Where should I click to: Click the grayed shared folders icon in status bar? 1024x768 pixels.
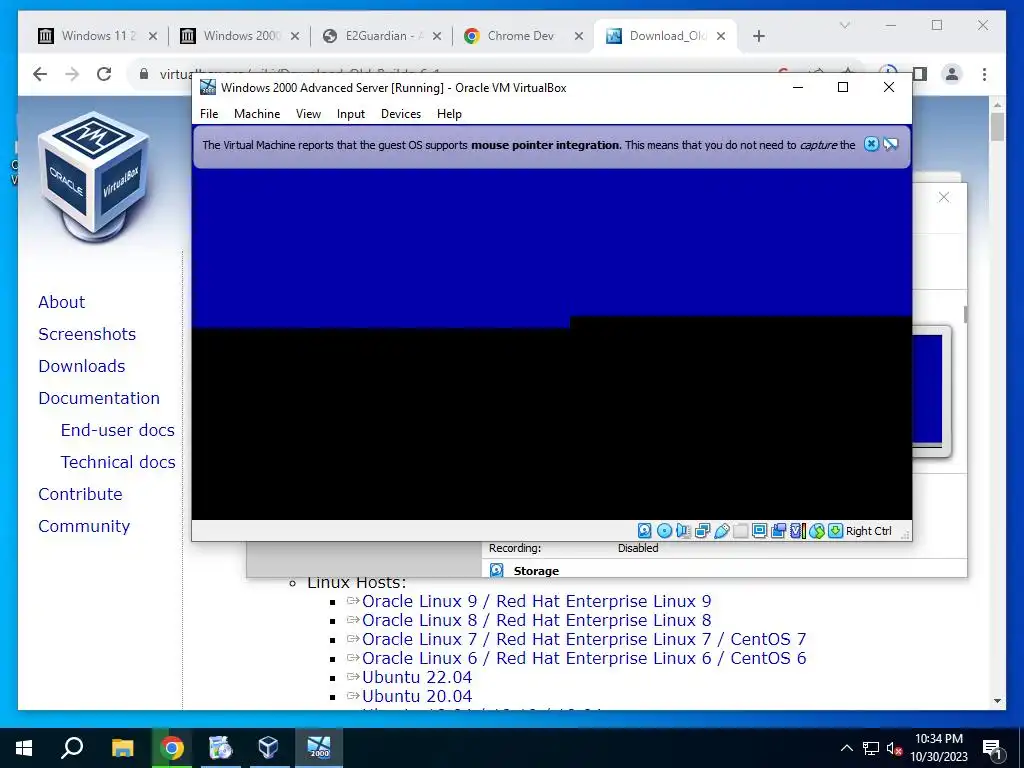pos(741,531)
